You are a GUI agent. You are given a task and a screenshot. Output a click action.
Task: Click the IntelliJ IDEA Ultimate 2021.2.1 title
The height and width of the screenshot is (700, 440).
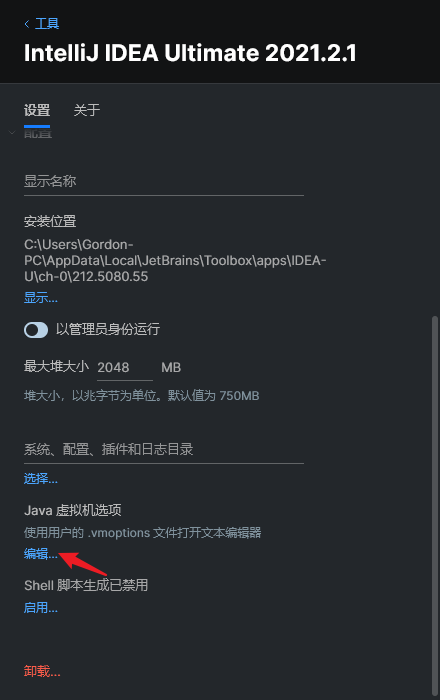tap(191, 53)
